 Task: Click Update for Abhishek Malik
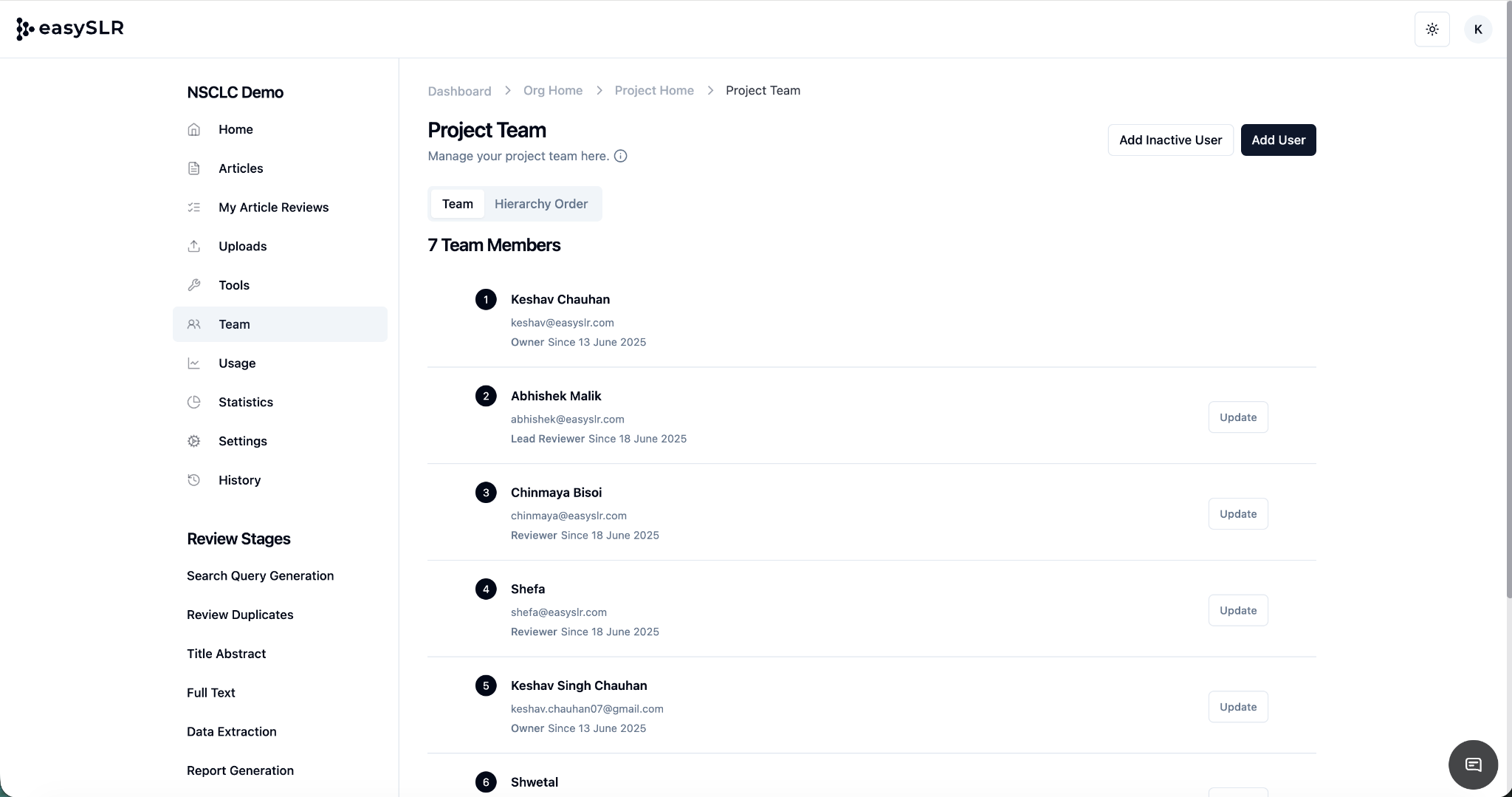[1237, 417]
